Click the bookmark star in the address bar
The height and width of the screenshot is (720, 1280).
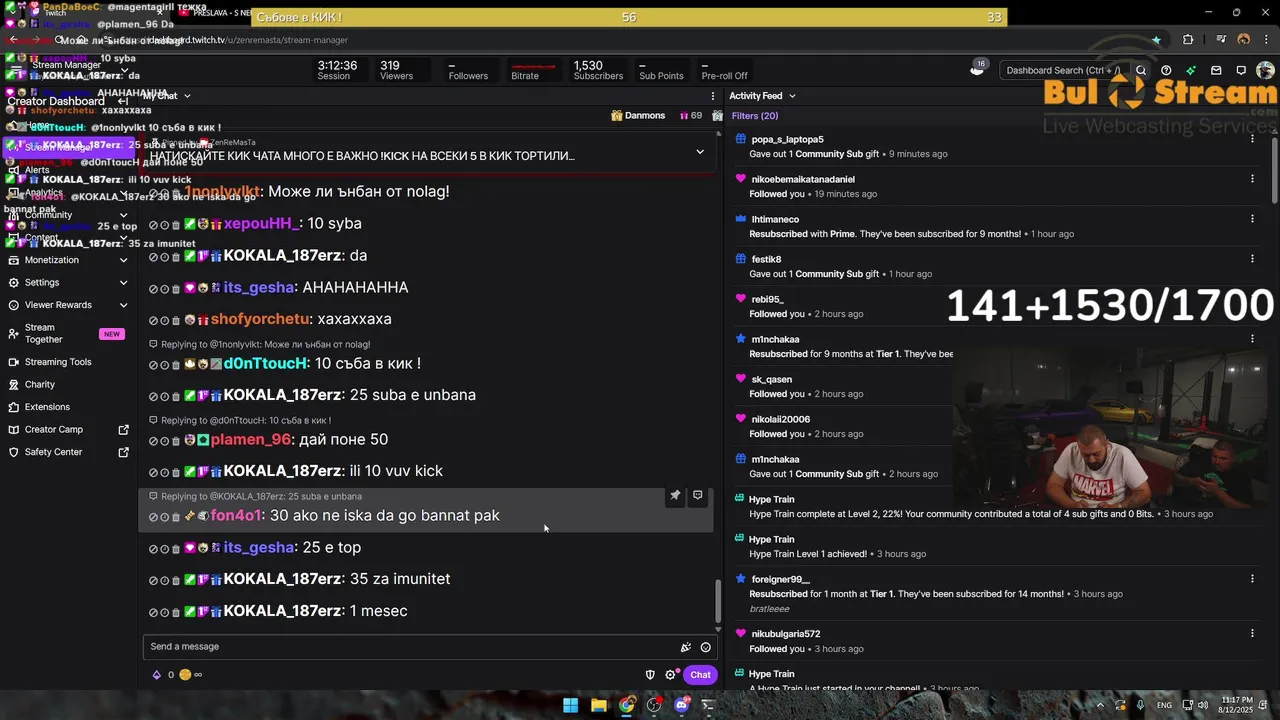(x=1157, y=40)
